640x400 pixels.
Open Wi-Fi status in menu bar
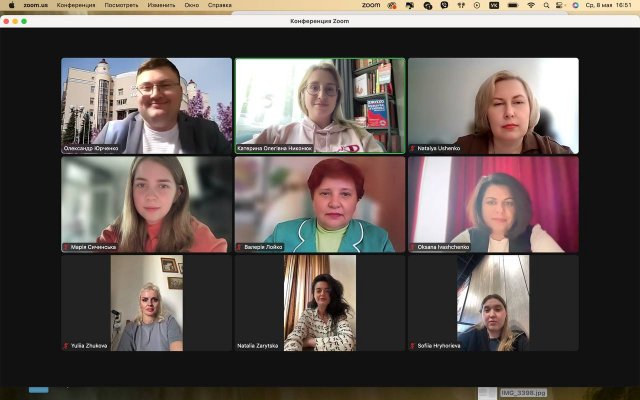(531, 5)
